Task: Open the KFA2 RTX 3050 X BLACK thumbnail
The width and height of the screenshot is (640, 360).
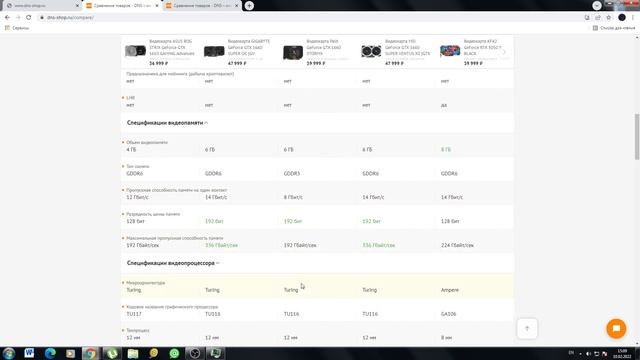Action: coord(450,51)
